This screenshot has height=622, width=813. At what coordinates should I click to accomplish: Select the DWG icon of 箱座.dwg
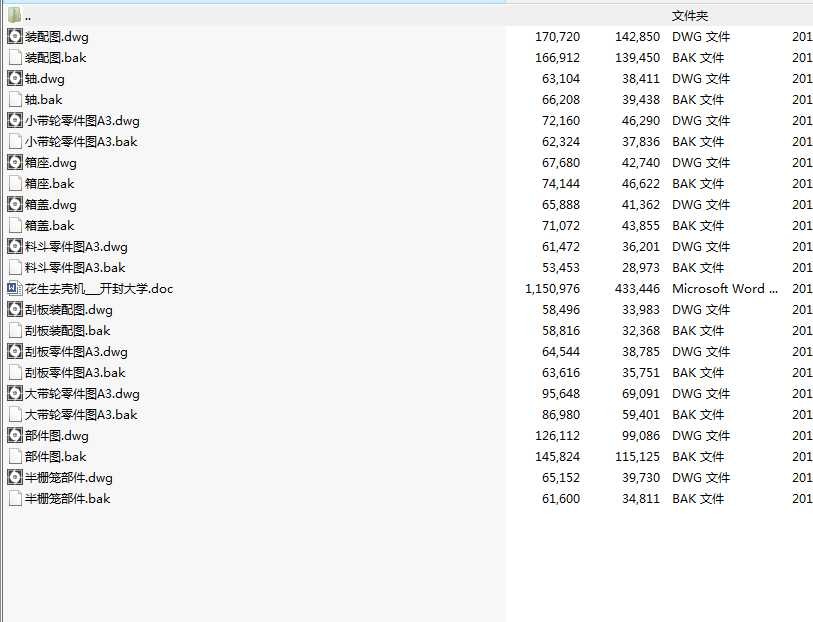pyautogui.click(x=15, y=162)
